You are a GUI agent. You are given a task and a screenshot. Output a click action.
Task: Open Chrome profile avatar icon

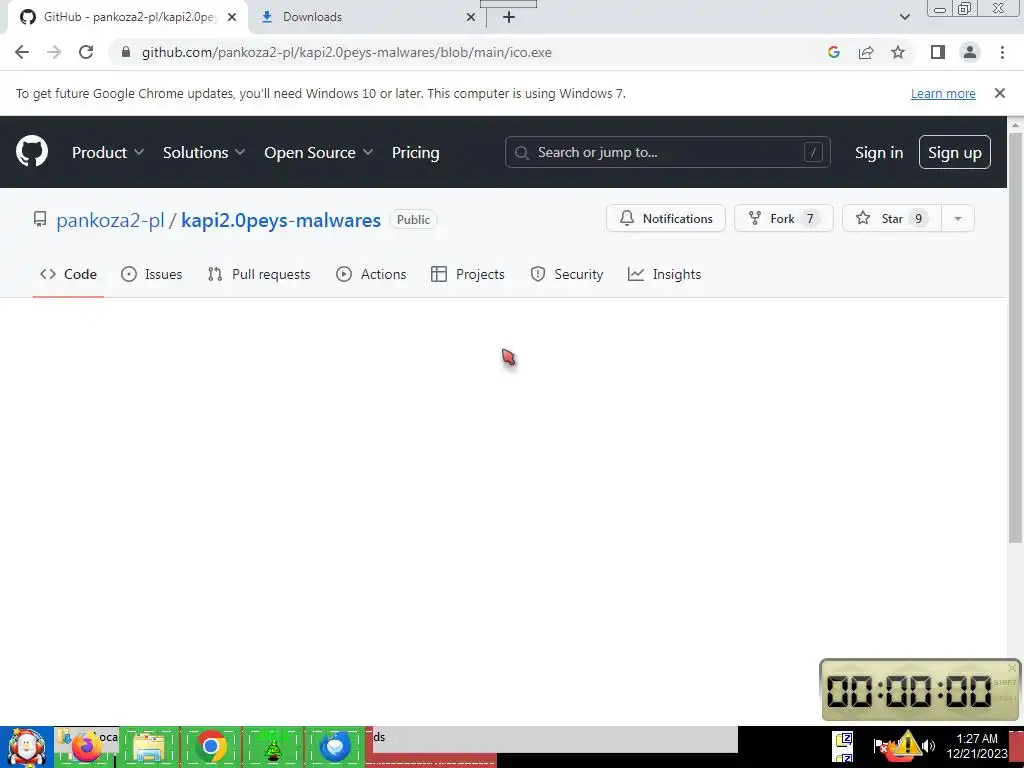coord(970,52)
